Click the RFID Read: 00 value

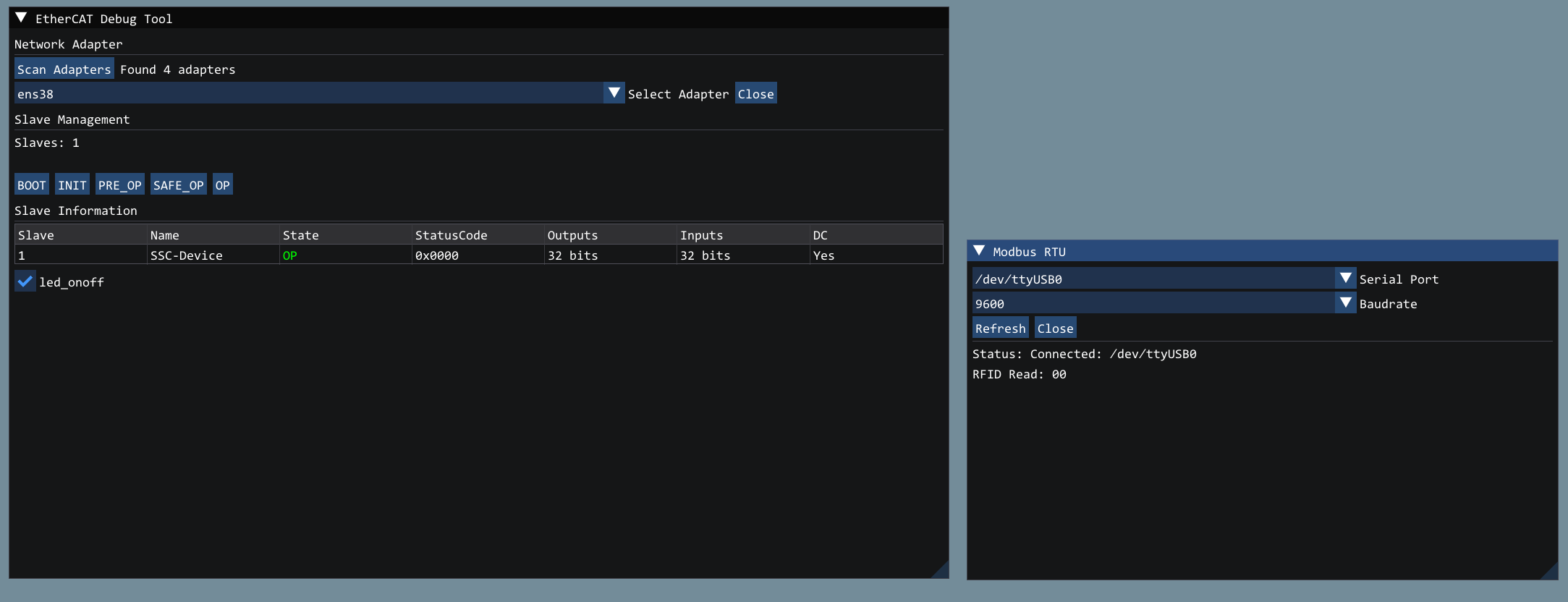[x=1020, y=374]
